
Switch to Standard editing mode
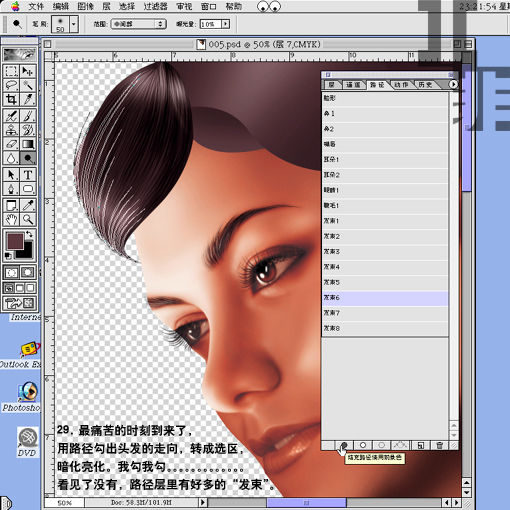[11, 272]
